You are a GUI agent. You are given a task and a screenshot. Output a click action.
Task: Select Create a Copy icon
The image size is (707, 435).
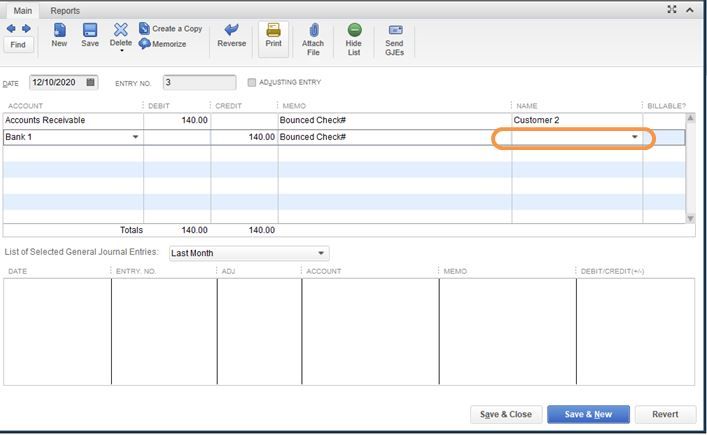coord(144,28)
